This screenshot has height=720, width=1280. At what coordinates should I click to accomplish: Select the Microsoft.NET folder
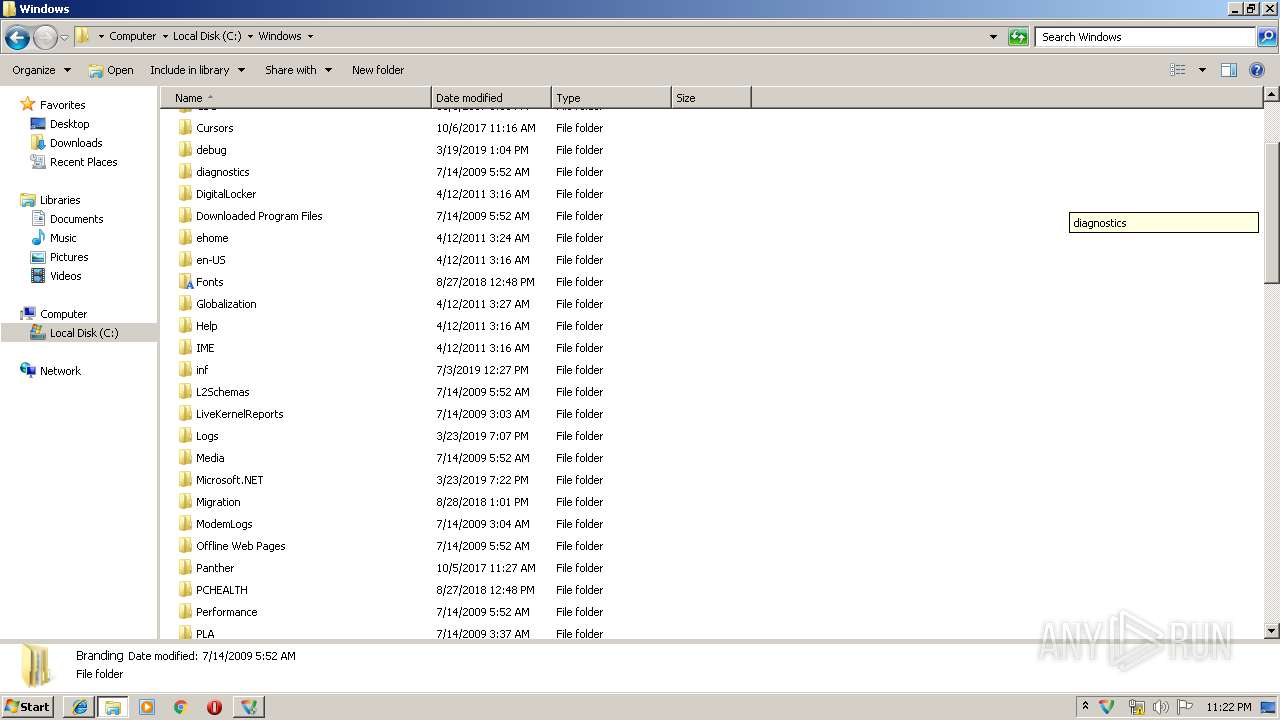point(229,480)
